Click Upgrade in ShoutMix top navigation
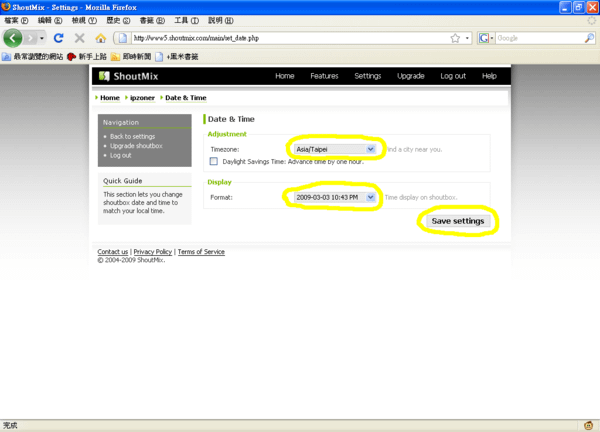This screenshot has height=432, width=600. (411, 76)
